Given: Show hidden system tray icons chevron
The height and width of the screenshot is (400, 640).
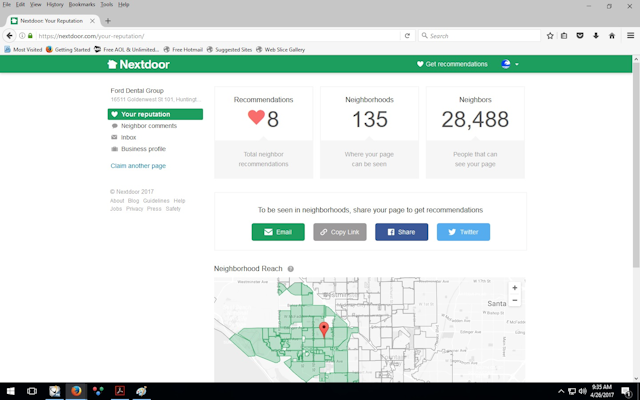Looking at the screenshot, I should pos(561,391).
